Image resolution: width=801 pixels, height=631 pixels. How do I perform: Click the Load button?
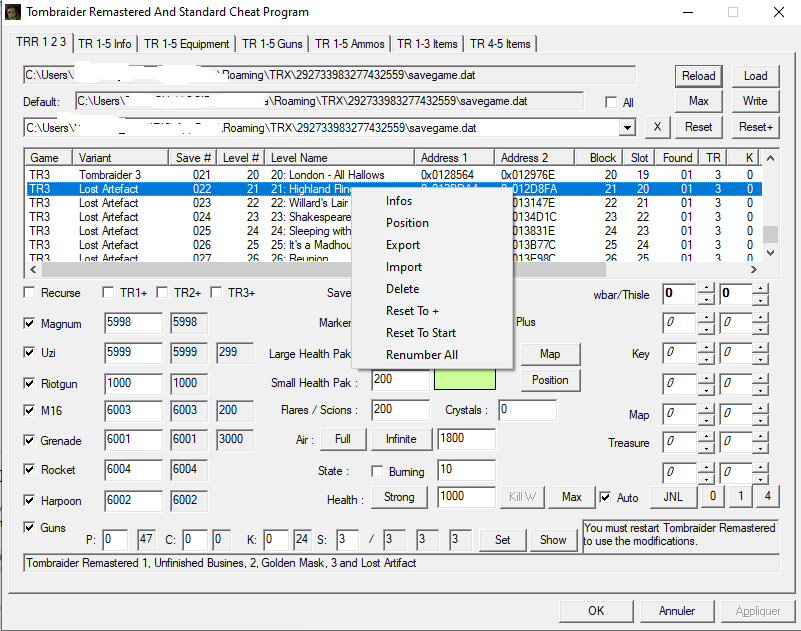(x=755, y=76)
